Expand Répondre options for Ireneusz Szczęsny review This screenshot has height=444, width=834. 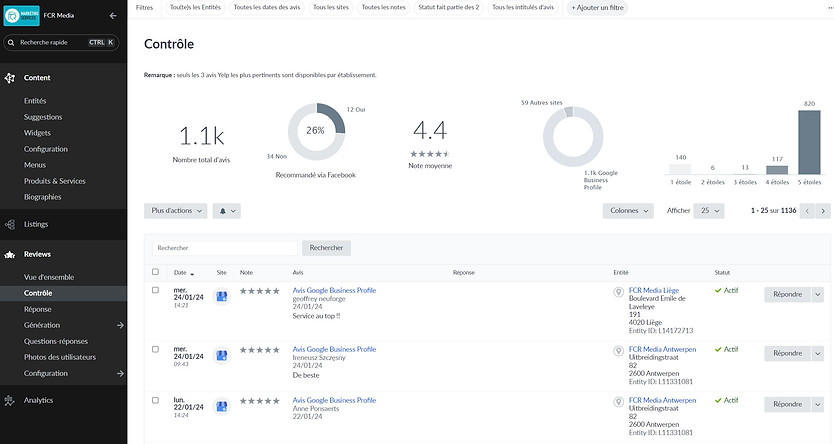[818, 354]
